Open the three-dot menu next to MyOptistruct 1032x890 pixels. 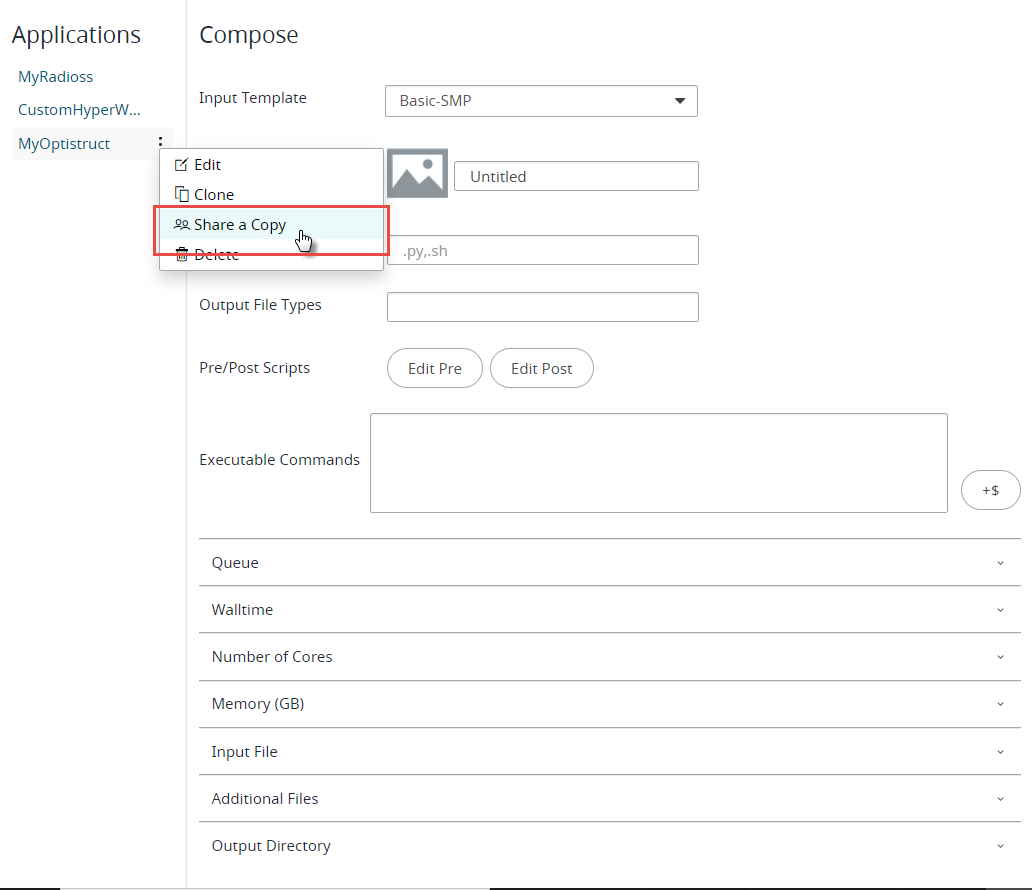[160, 142]
